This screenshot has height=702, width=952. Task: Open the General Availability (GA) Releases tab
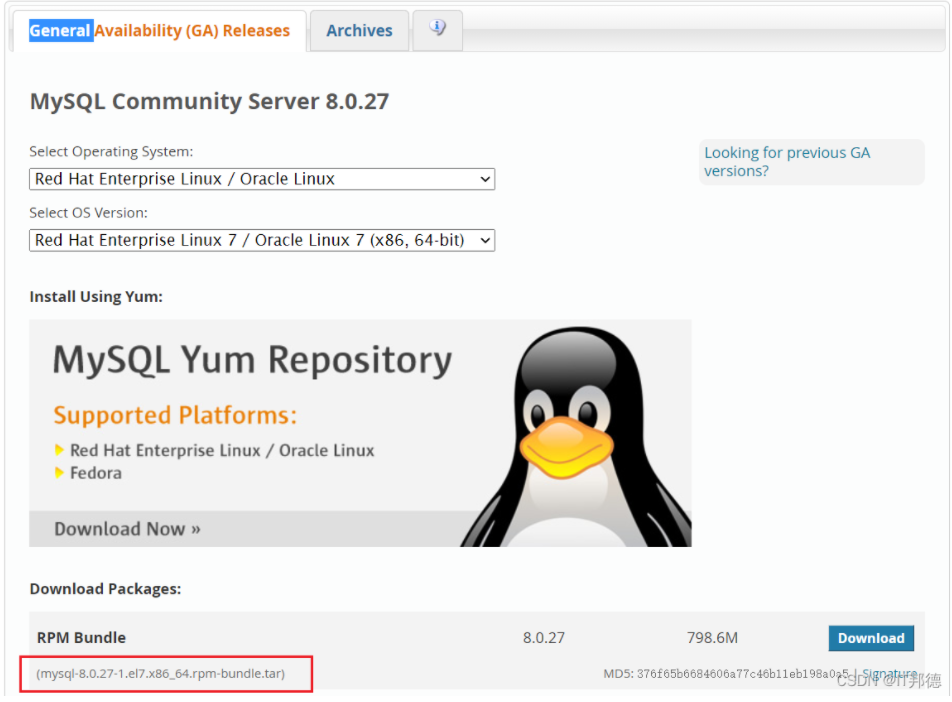pos(160,31)
